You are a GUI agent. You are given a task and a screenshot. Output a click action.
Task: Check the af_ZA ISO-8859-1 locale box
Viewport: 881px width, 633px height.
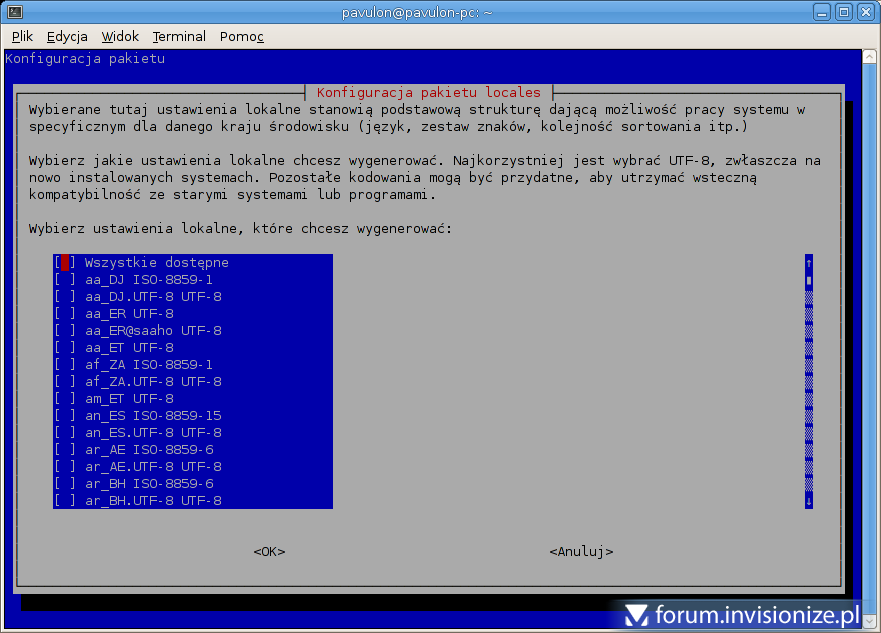coord(65,365)
